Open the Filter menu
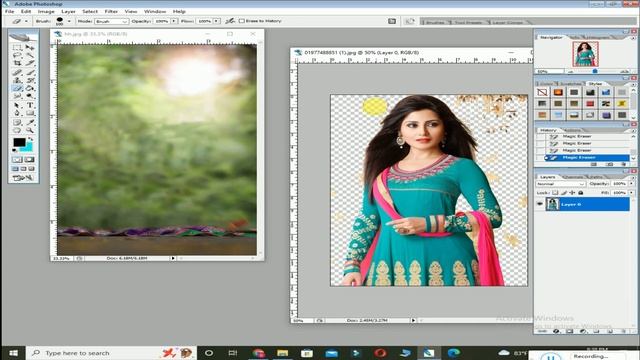 coord(111,11)
